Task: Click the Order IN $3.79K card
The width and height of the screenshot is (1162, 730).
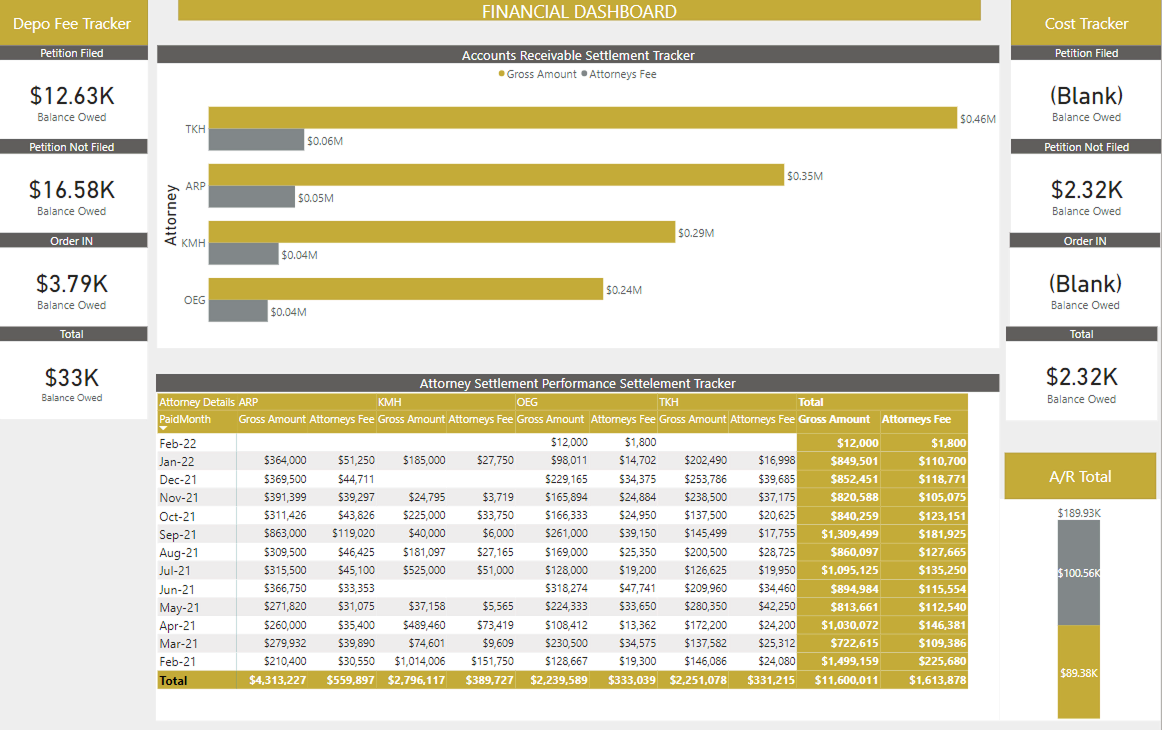Action: [71, 284]
